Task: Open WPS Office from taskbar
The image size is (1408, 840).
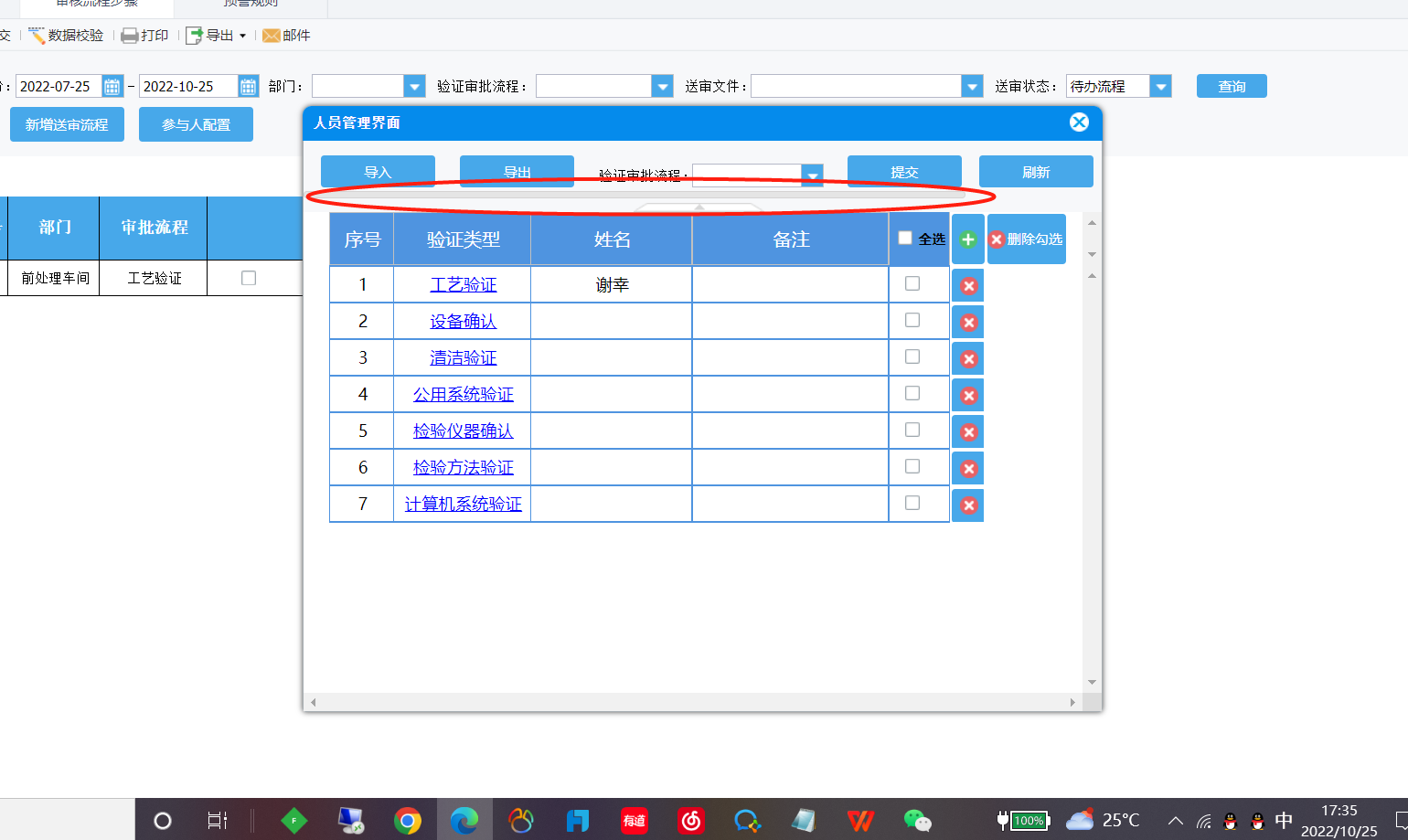Action: [x=860, y=820]
